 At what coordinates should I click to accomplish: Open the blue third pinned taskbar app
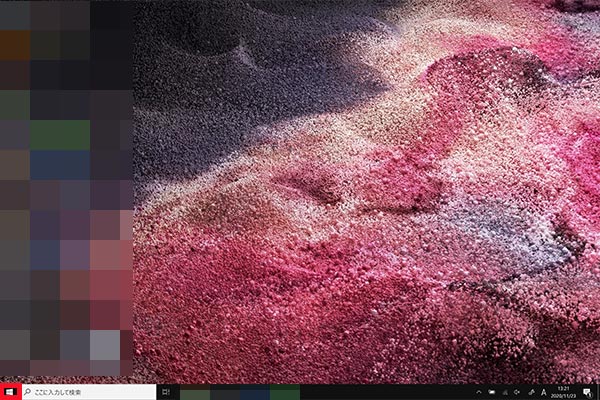255,392
